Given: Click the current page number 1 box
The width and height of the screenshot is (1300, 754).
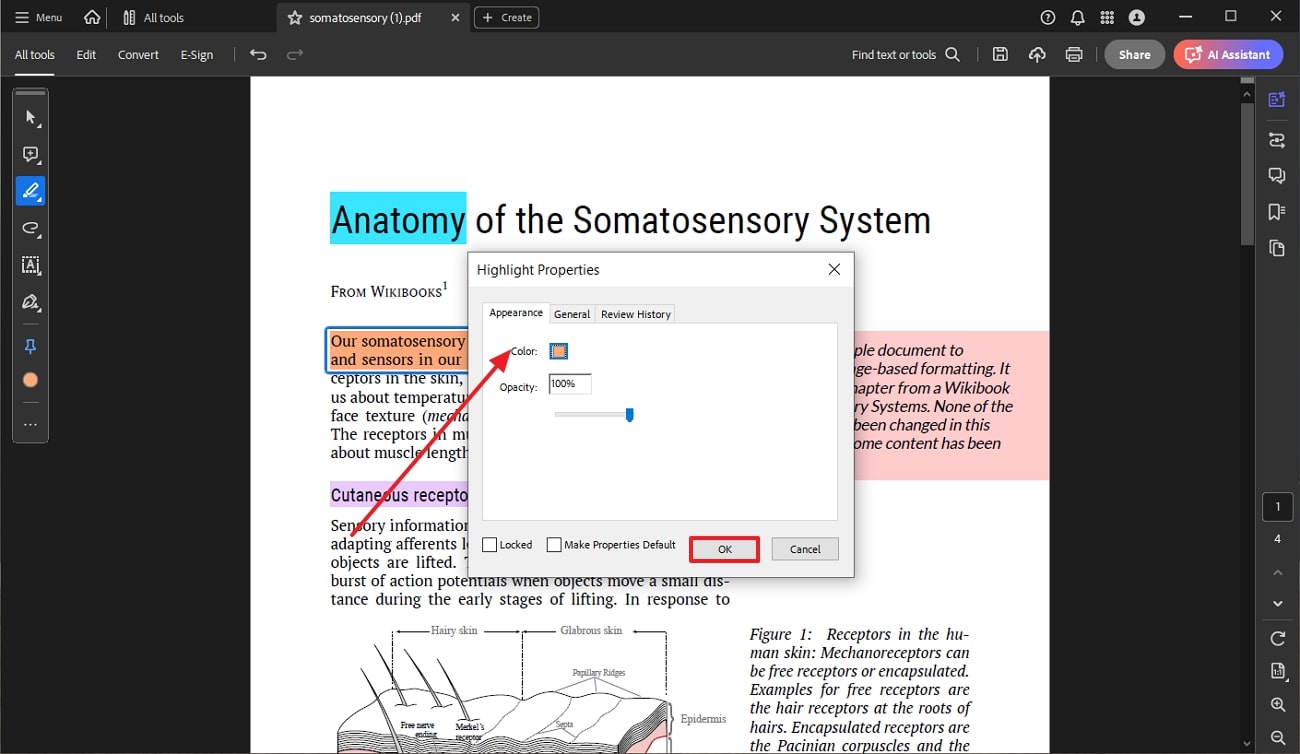Looking at the screenshot, I should 1277,507.
